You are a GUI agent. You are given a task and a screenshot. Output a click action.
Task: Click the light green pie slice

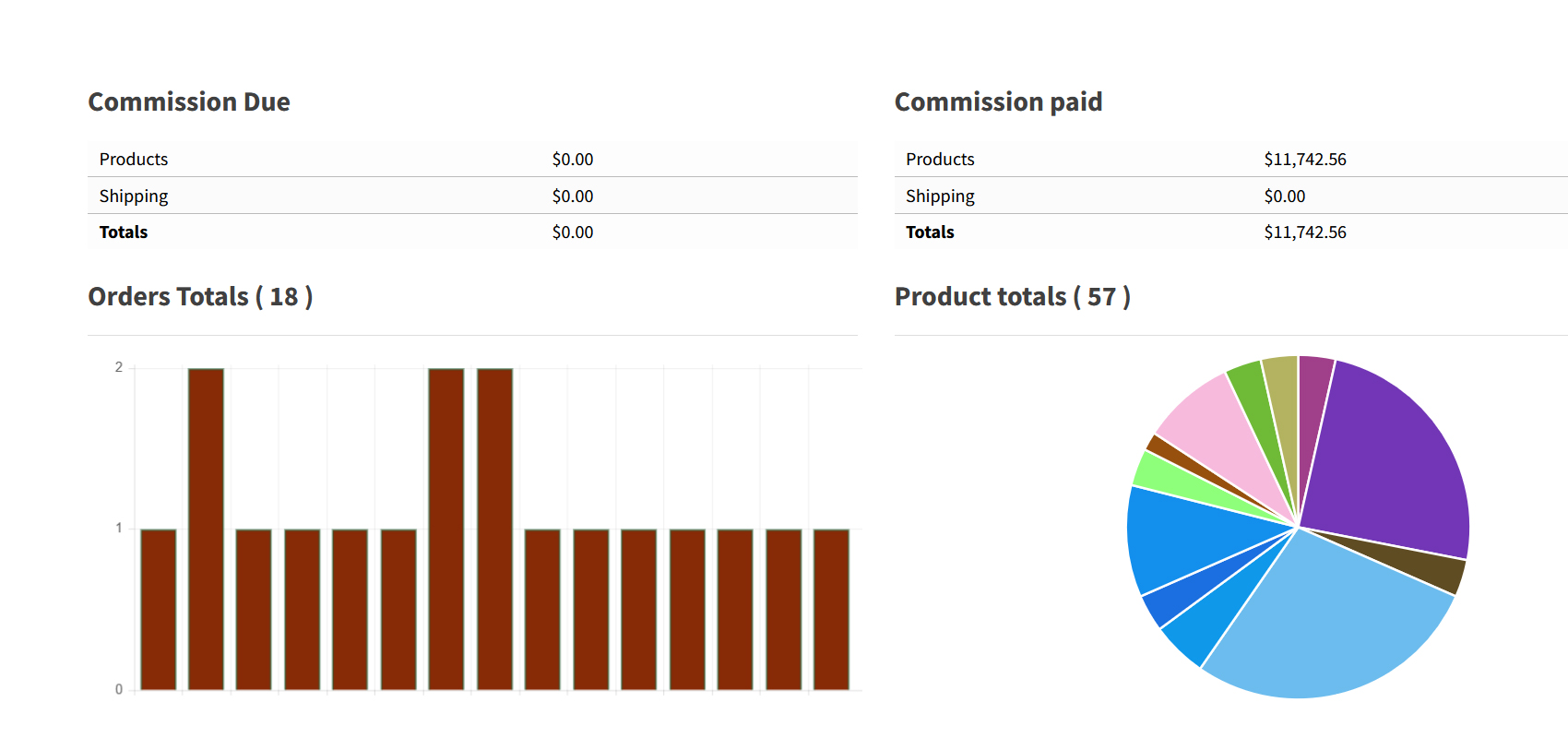(1162, 475)
